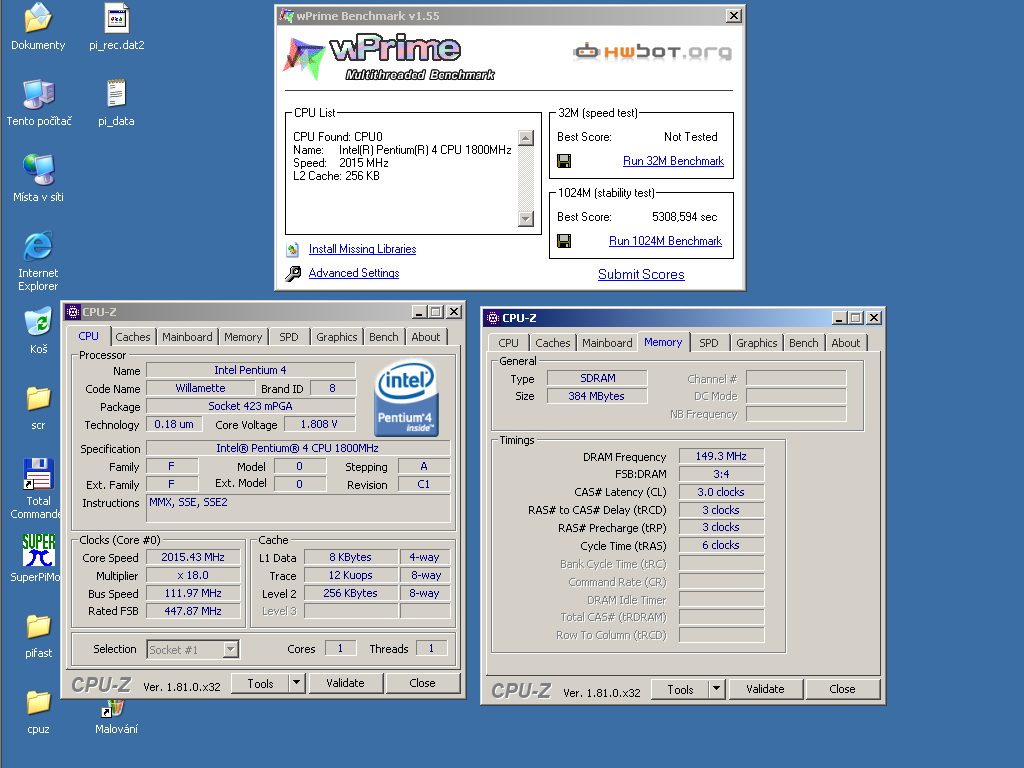Click wPrime title bar app icon
This screenshot has height=768, width=1024.
click(x=286, y=16)
